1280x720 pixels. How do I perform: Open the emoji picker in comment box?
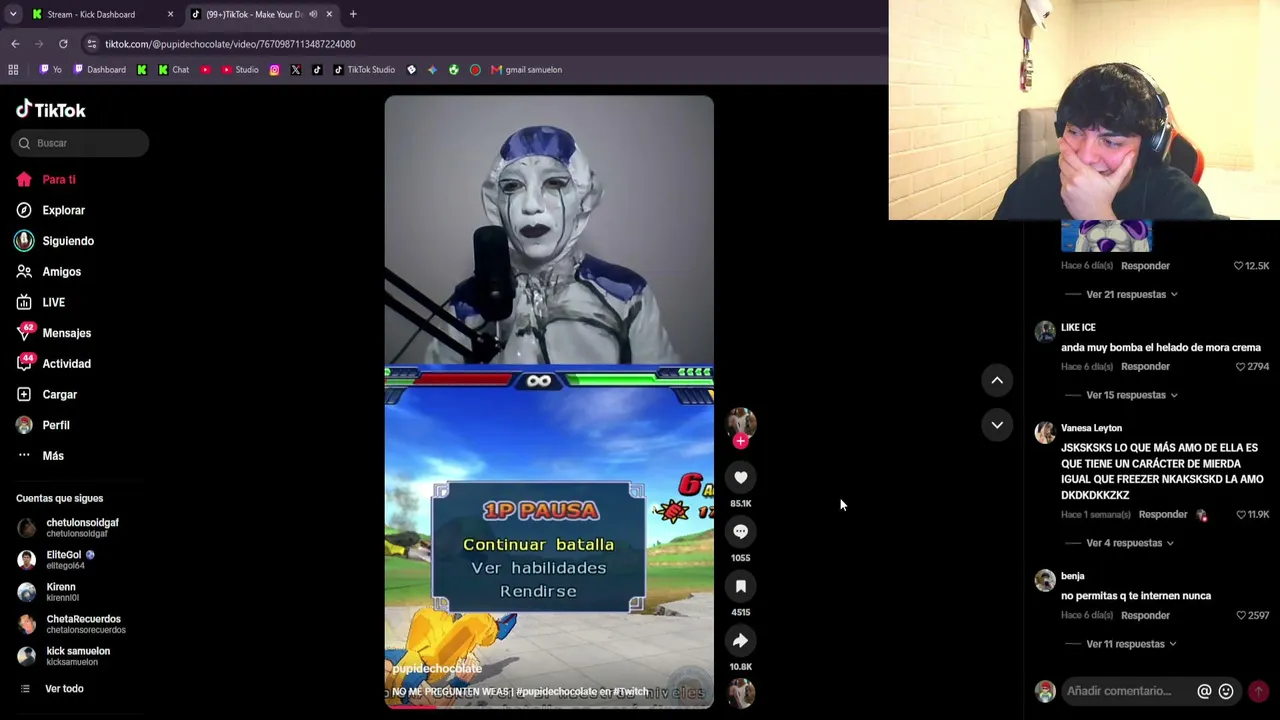click(1226, 691)
